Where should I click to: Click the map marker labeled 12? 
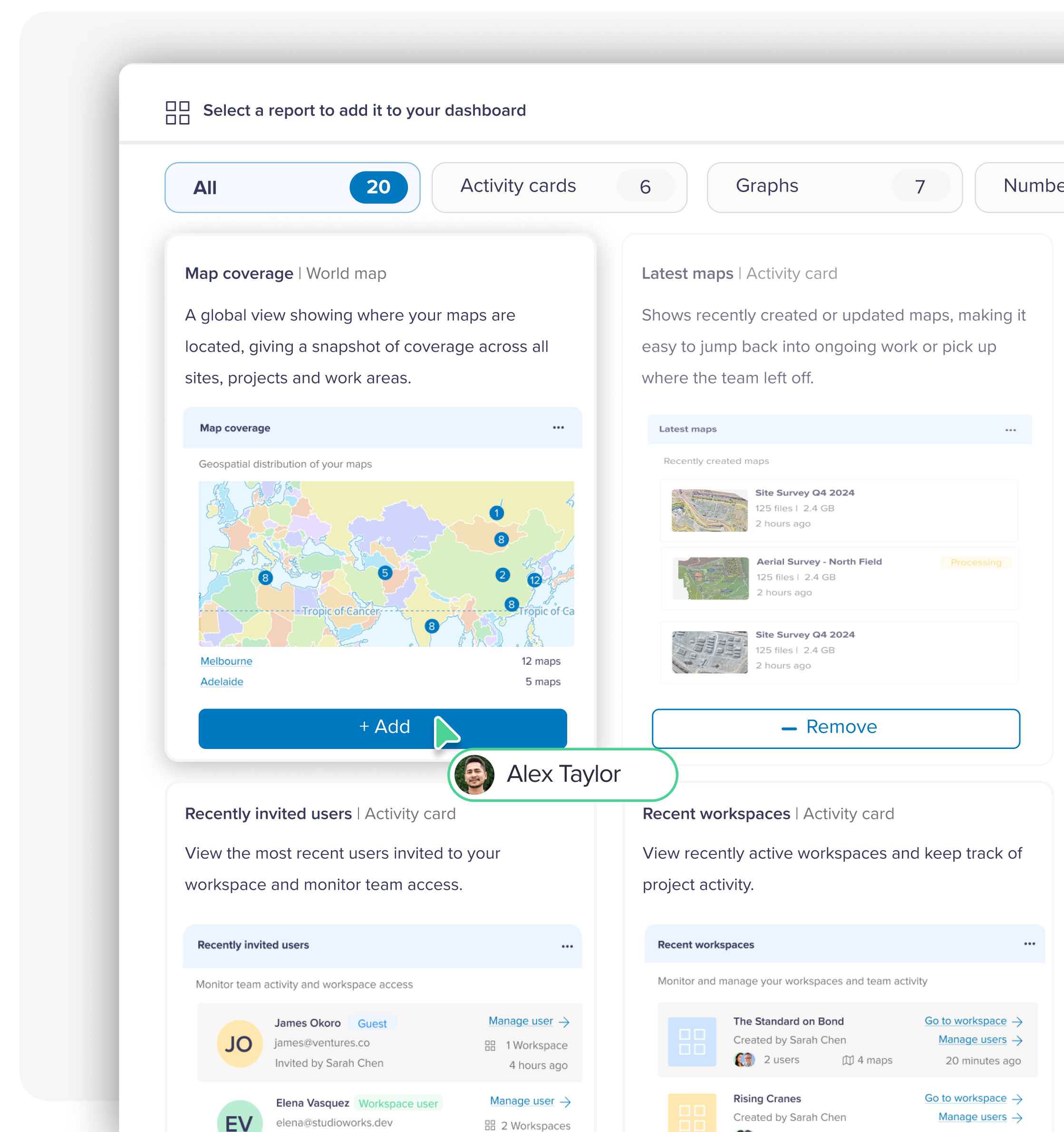tap(534, 580)
